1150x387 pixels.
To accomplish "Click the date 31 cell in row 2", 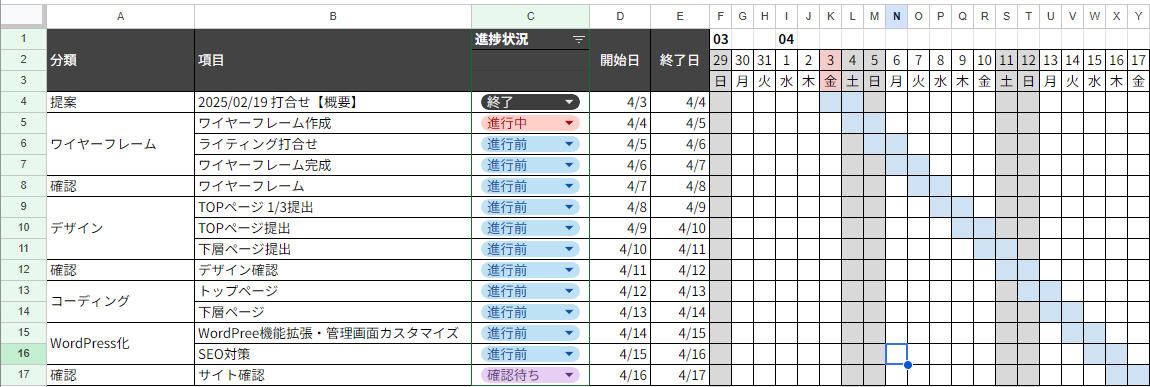I will tap(764, 60).
